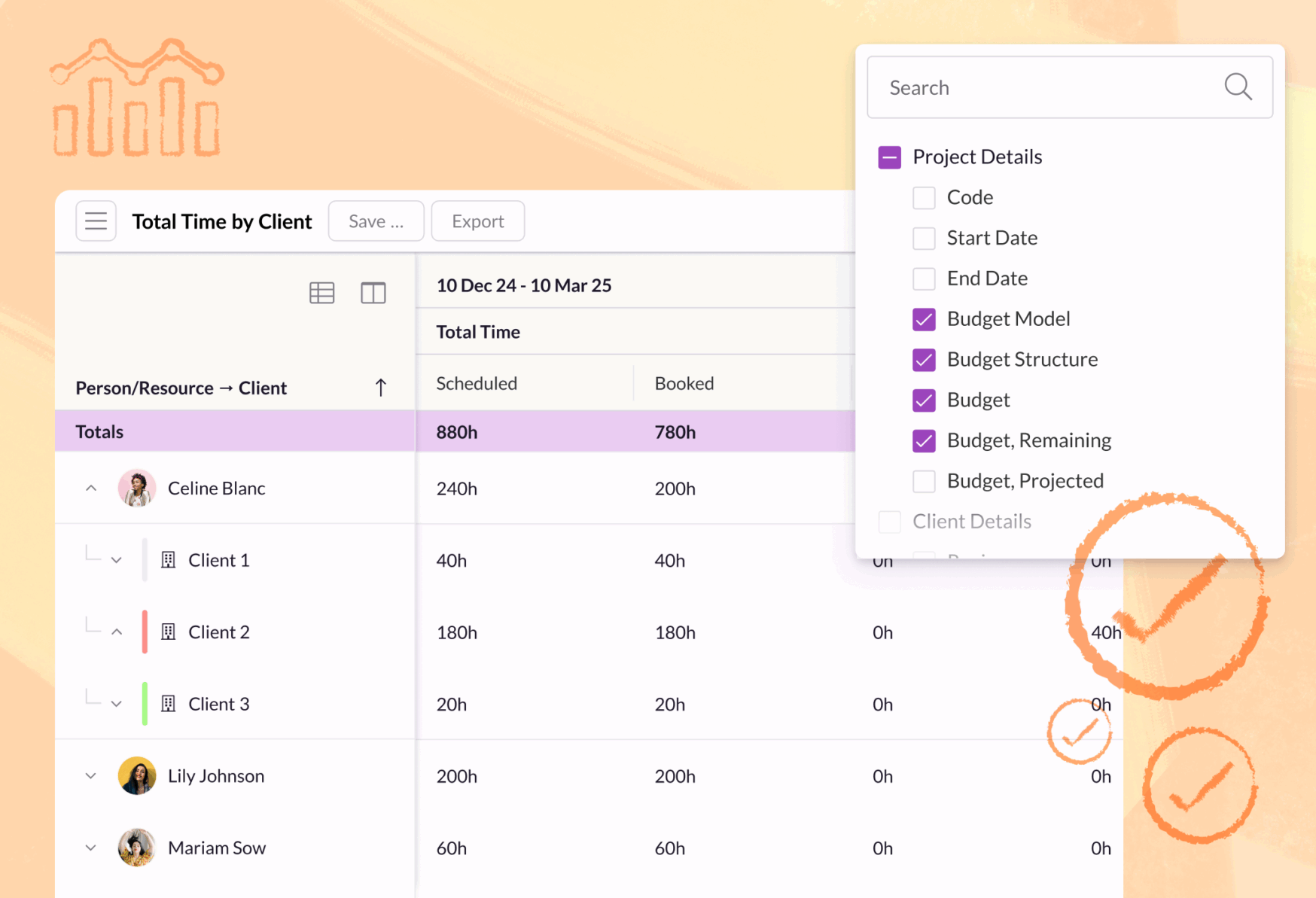
Task: Click the Save ... button
Action: point(376,221)
